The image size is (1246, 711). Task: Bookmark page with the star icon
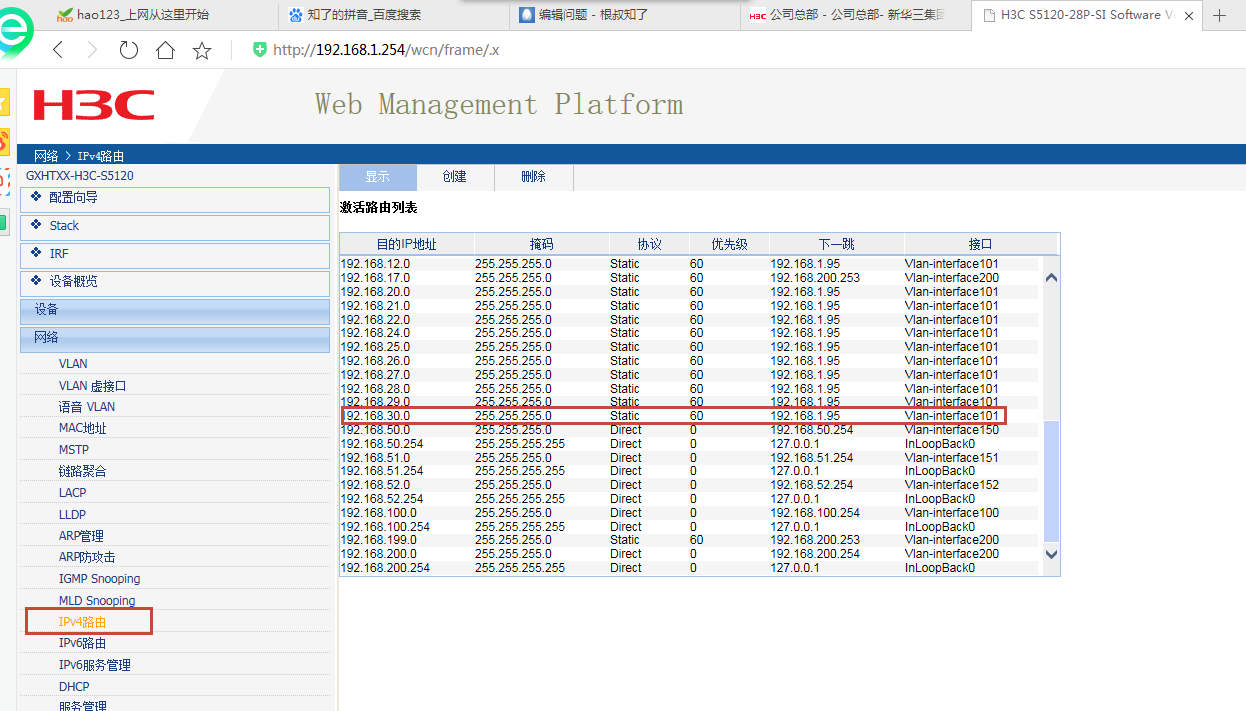(x=202, y=50)
